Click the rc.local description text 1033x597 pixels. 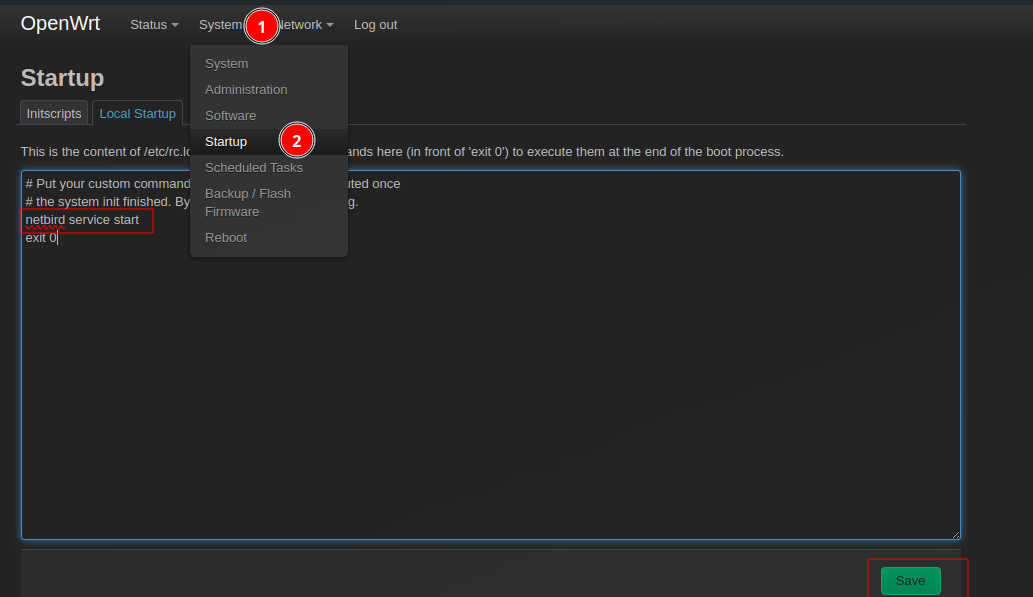tap(500, 152)
